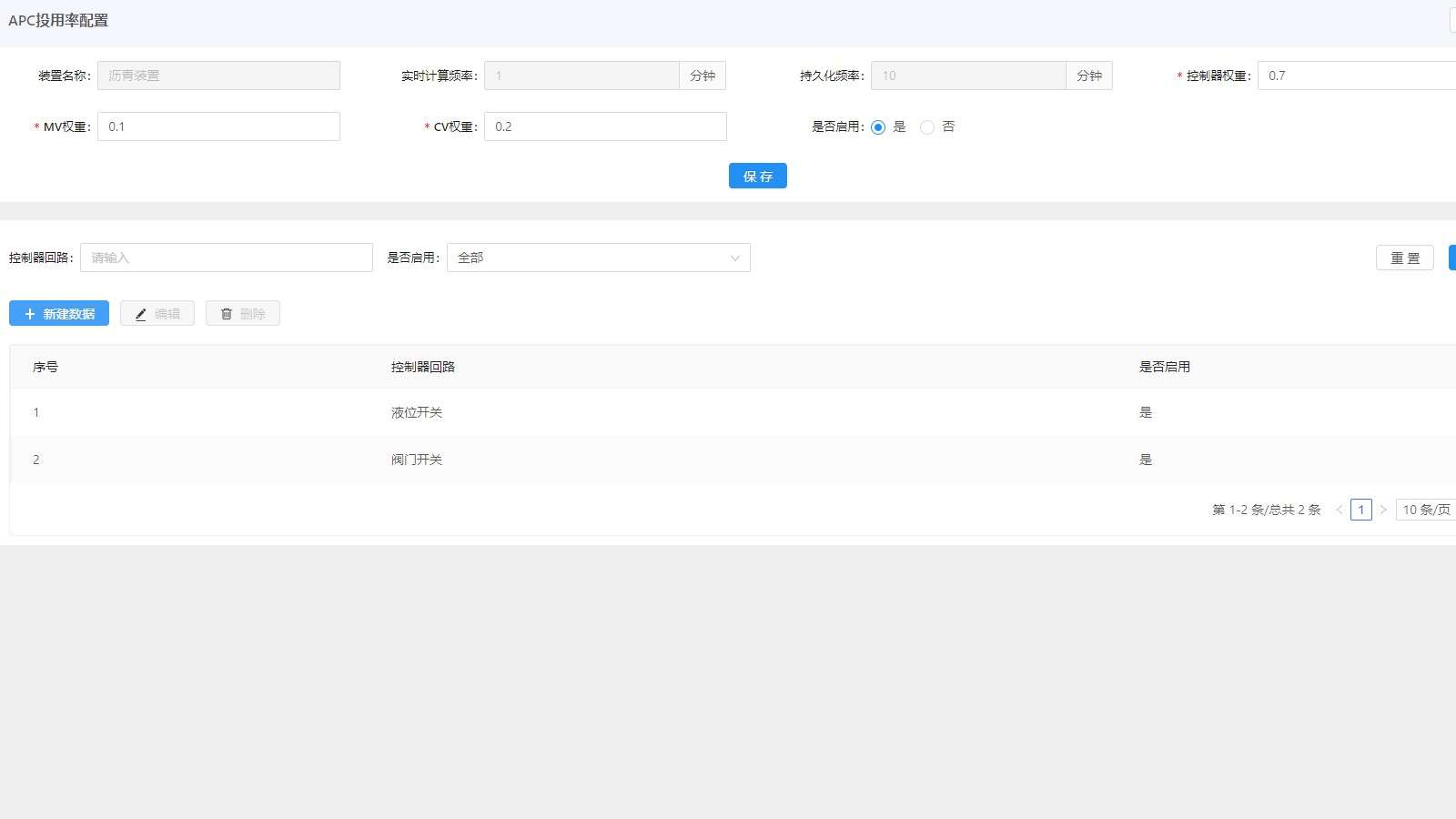1456x819 pixels.
Task: Click the 序号 column header
Action: click(x=45, y=367)
